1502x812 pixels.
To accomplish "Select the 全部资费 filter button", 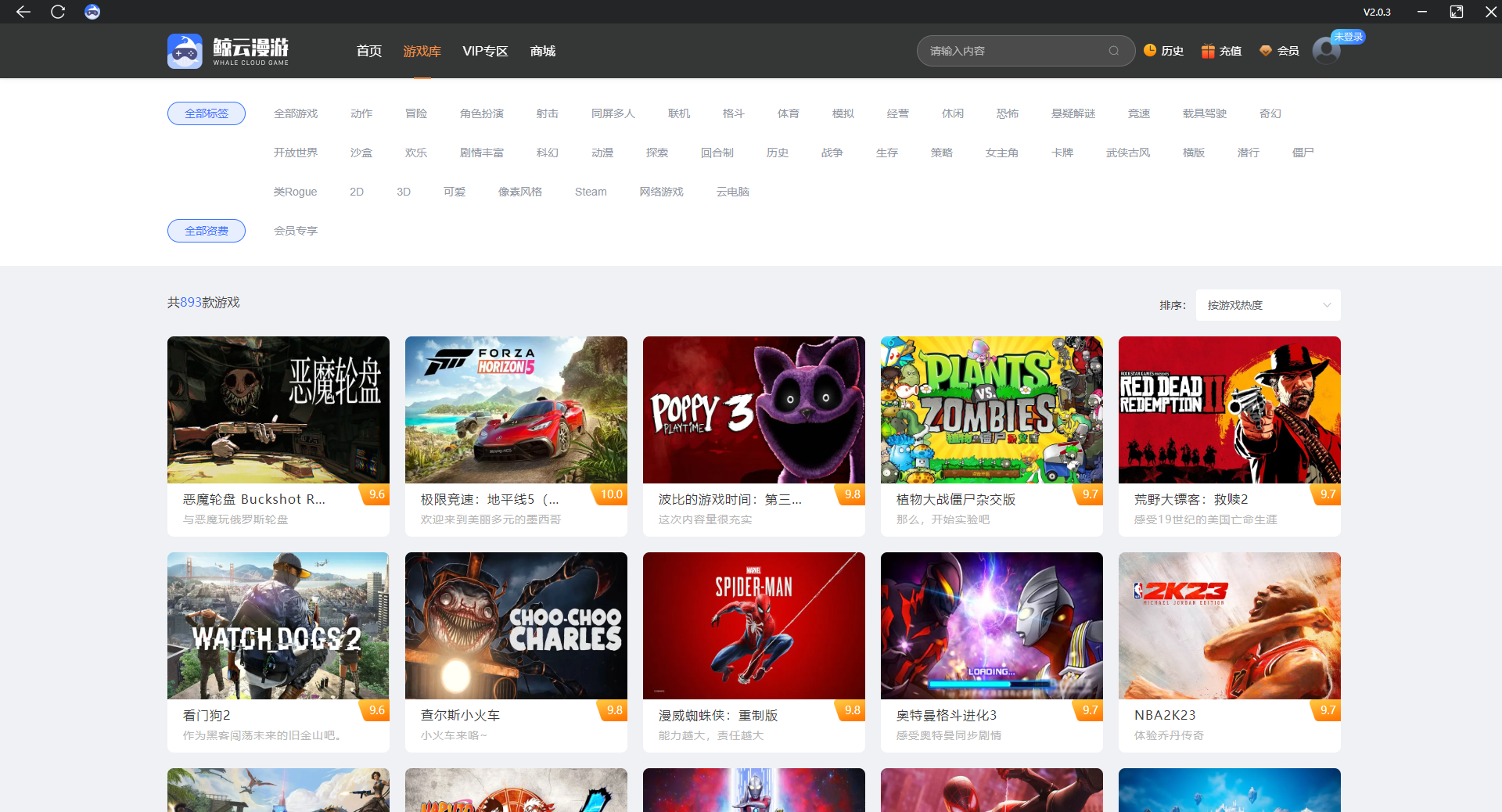I will (207, 231).
